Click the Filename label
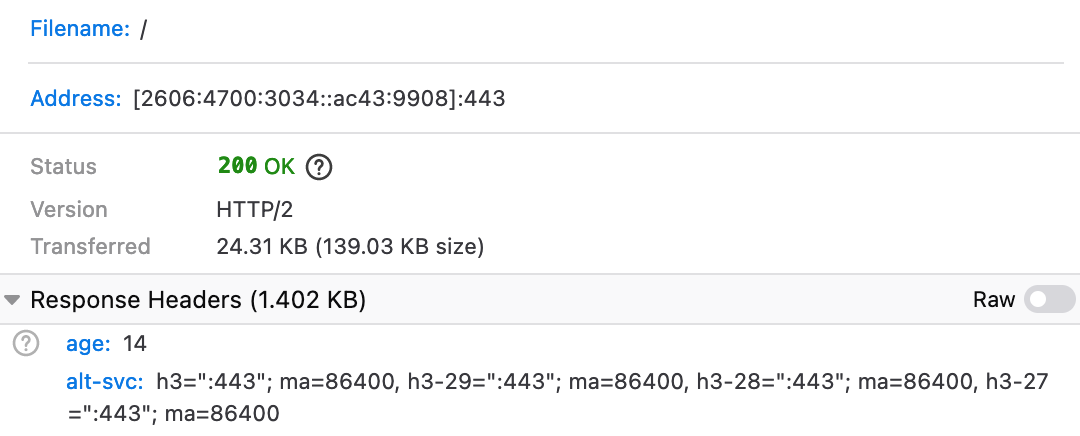 [x=80, y=30]
